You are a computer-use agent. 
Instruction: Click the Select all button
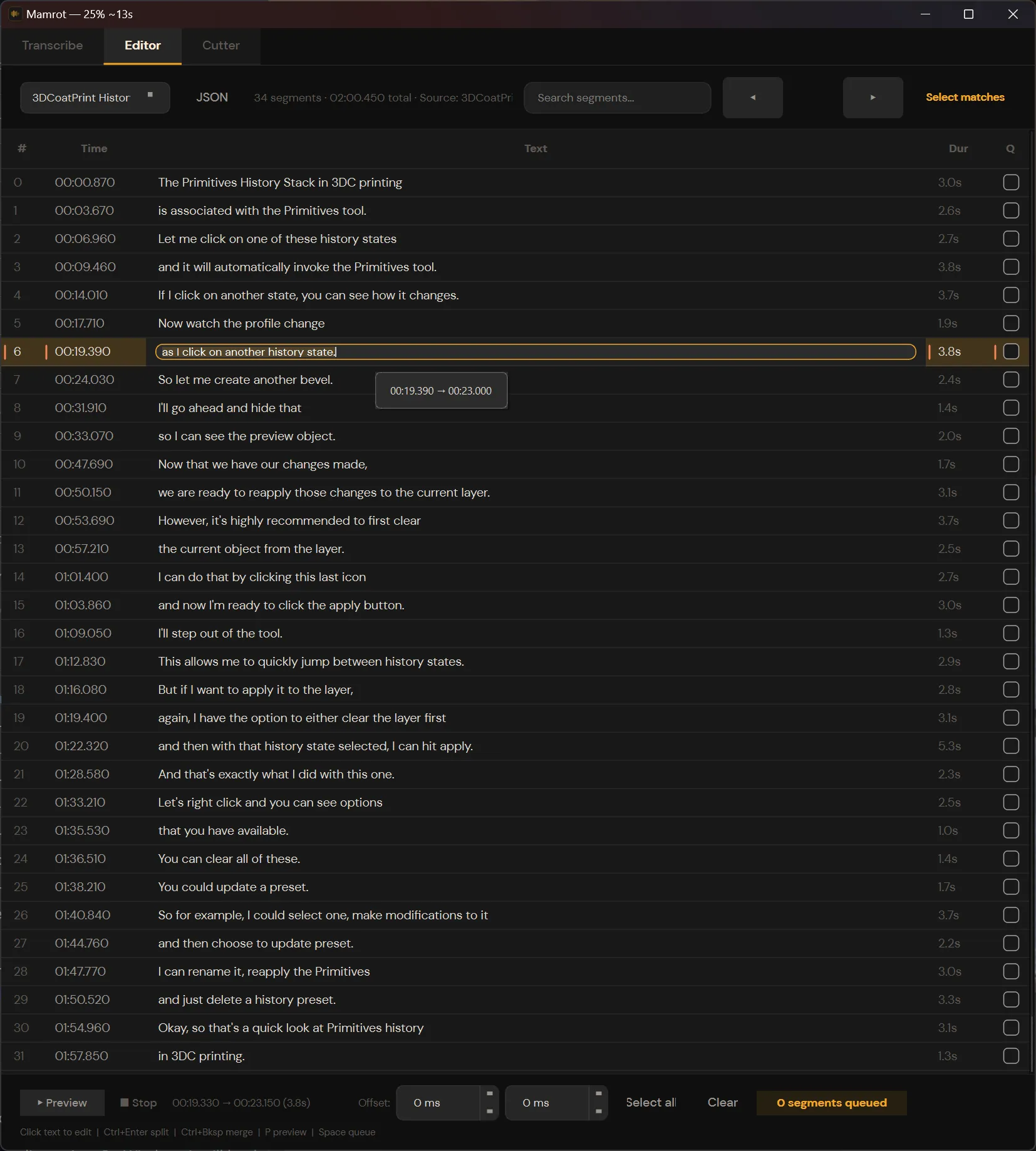651,1103
